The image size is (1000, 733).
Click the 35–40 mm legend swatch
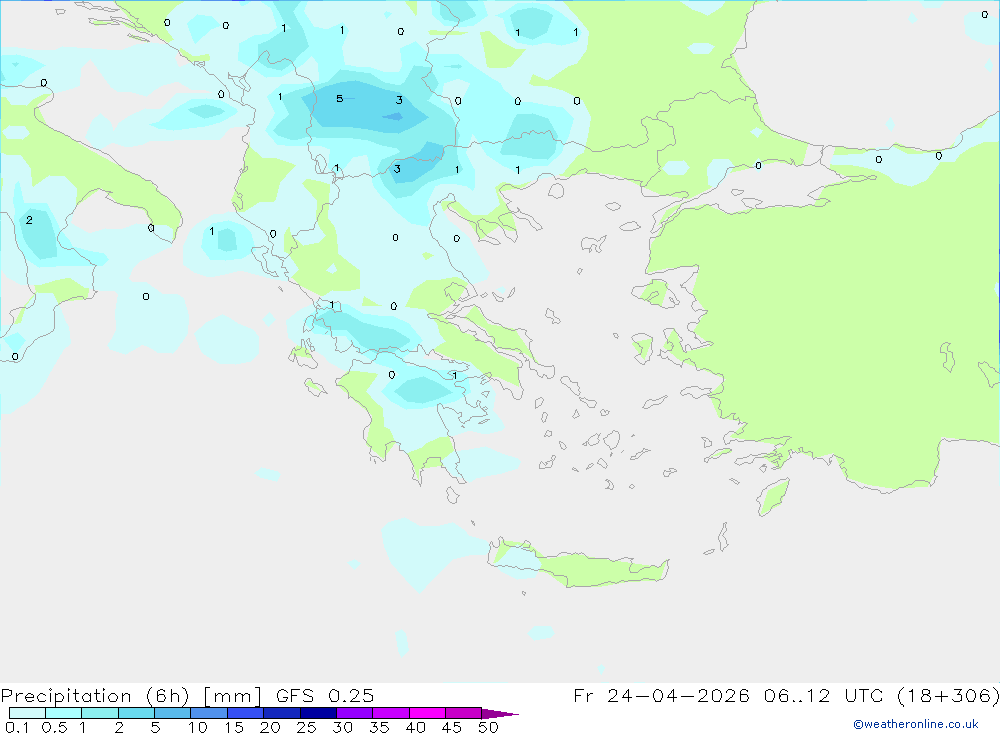[x=391, y=713]
